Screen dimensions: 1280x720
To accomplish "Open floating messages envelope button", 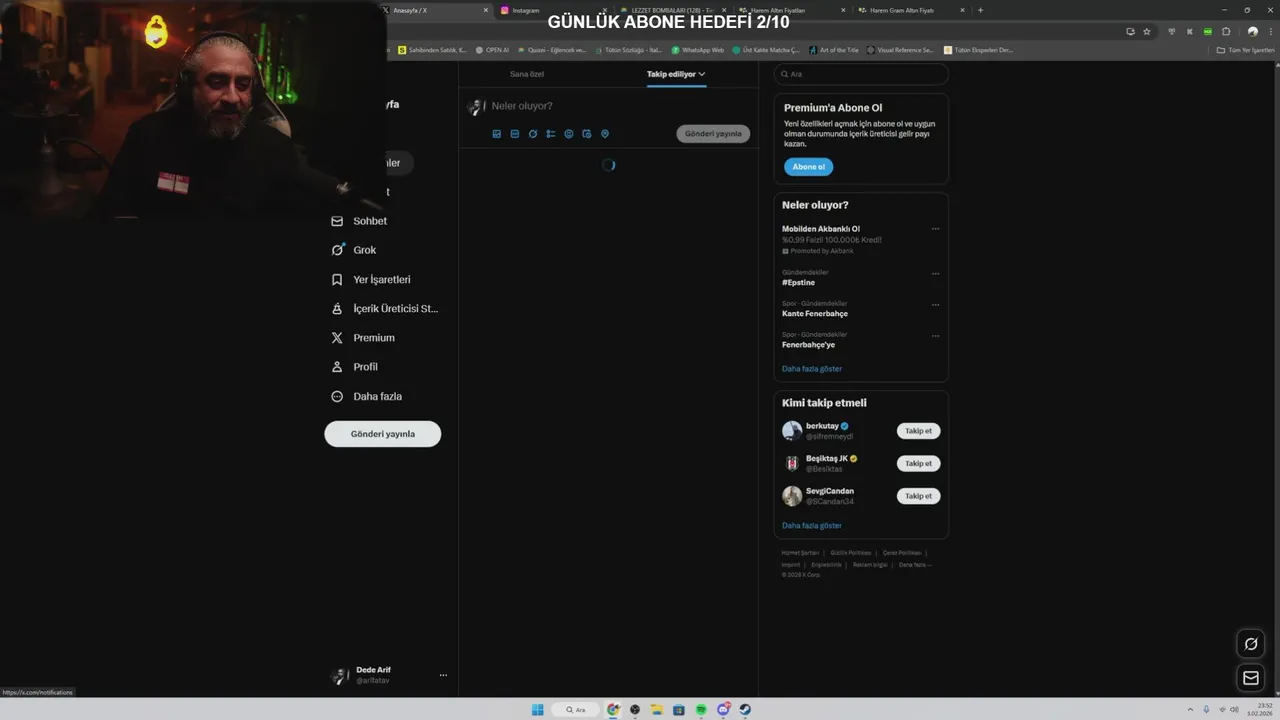I will (x=1250, y=678).
